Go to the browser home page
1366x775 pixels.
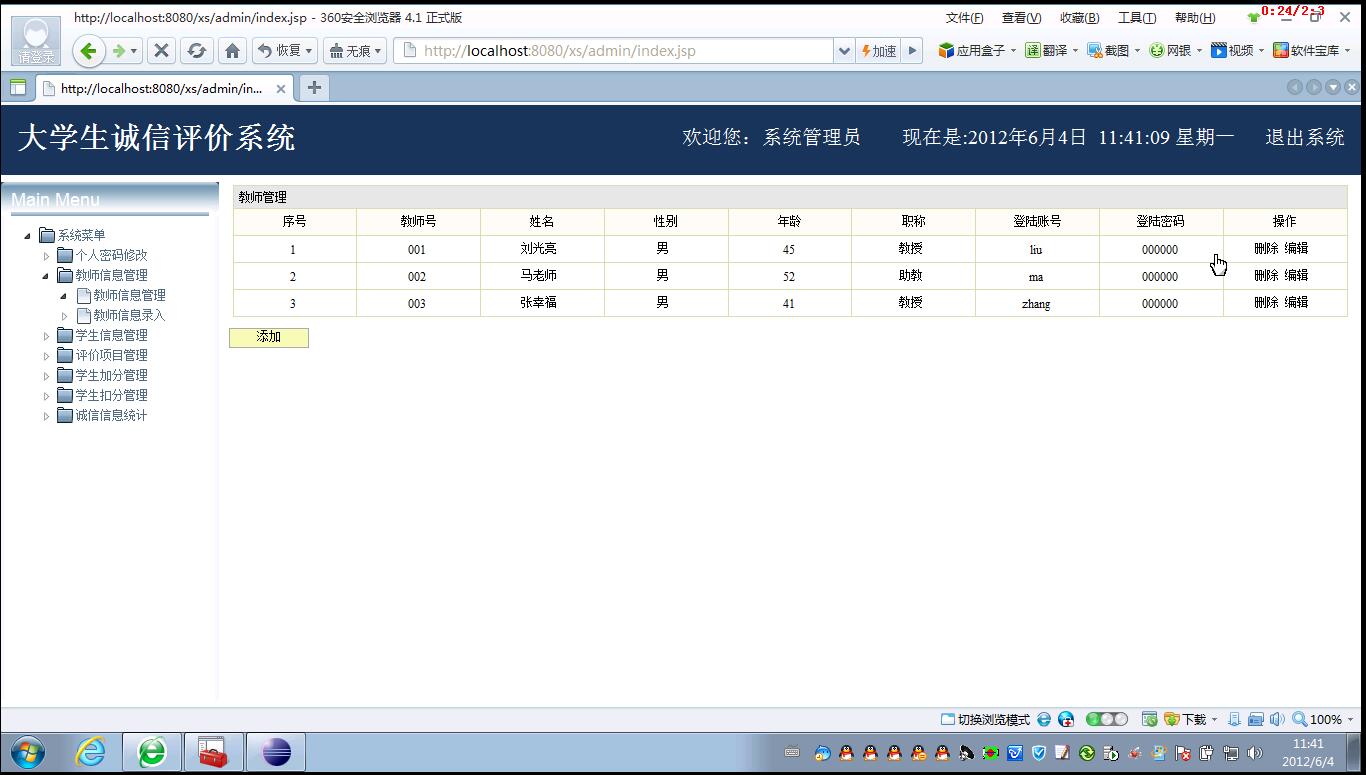point(232,51)
